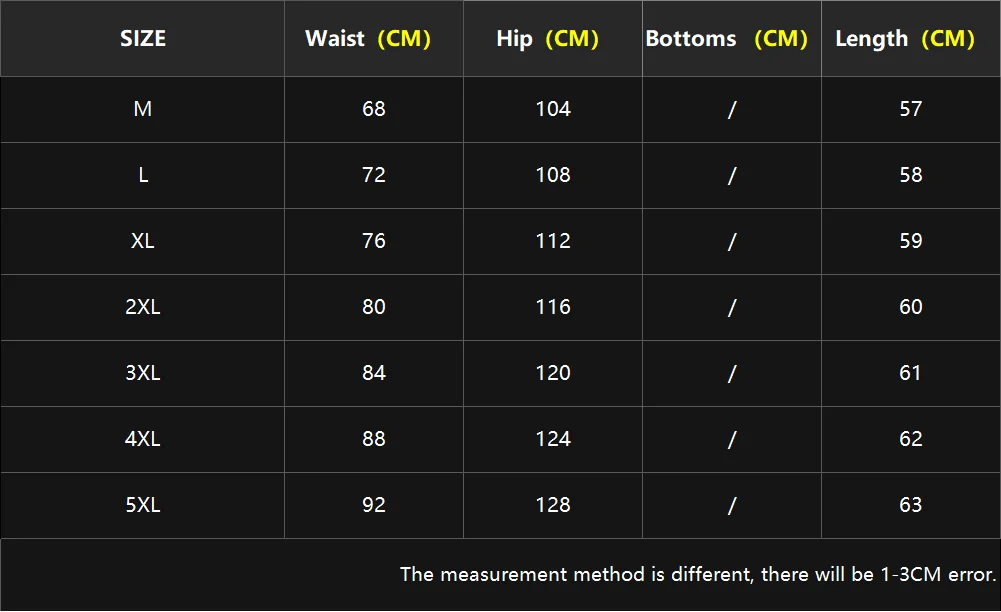Click length value 59
1001x612 pixels.
tap(911, 241)
